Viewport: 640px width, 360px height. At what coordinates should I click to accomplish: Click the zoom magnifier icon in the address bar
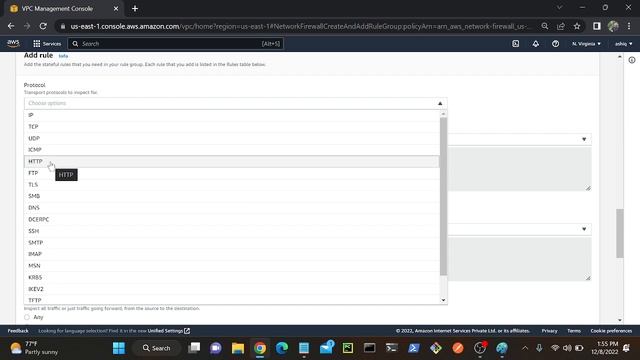(x=544, y=26)
